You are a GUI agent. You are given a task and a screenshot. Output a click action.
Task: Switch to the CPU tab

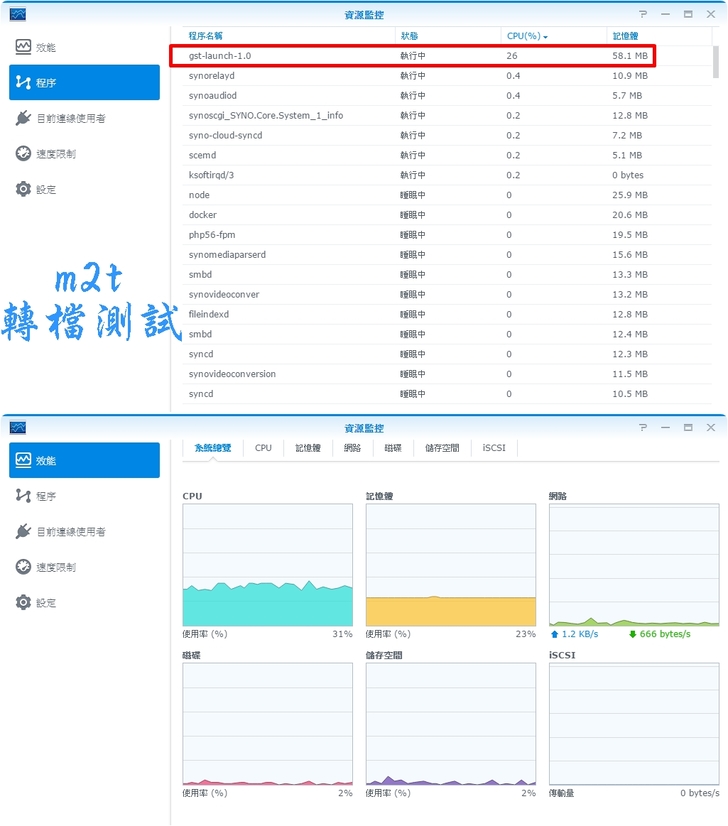(x=263, y=448)
